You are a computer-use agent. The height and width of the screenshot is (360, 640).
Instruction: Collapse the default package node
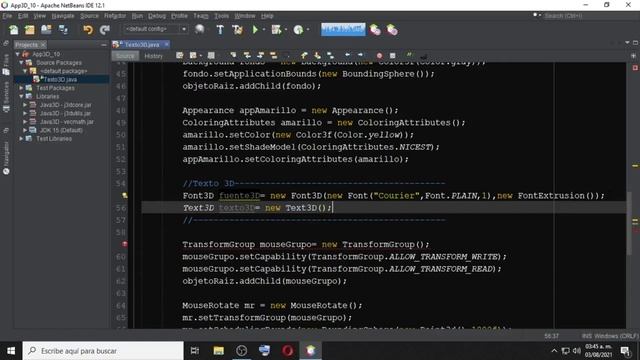pyautogui.click(x=25, y=71)
